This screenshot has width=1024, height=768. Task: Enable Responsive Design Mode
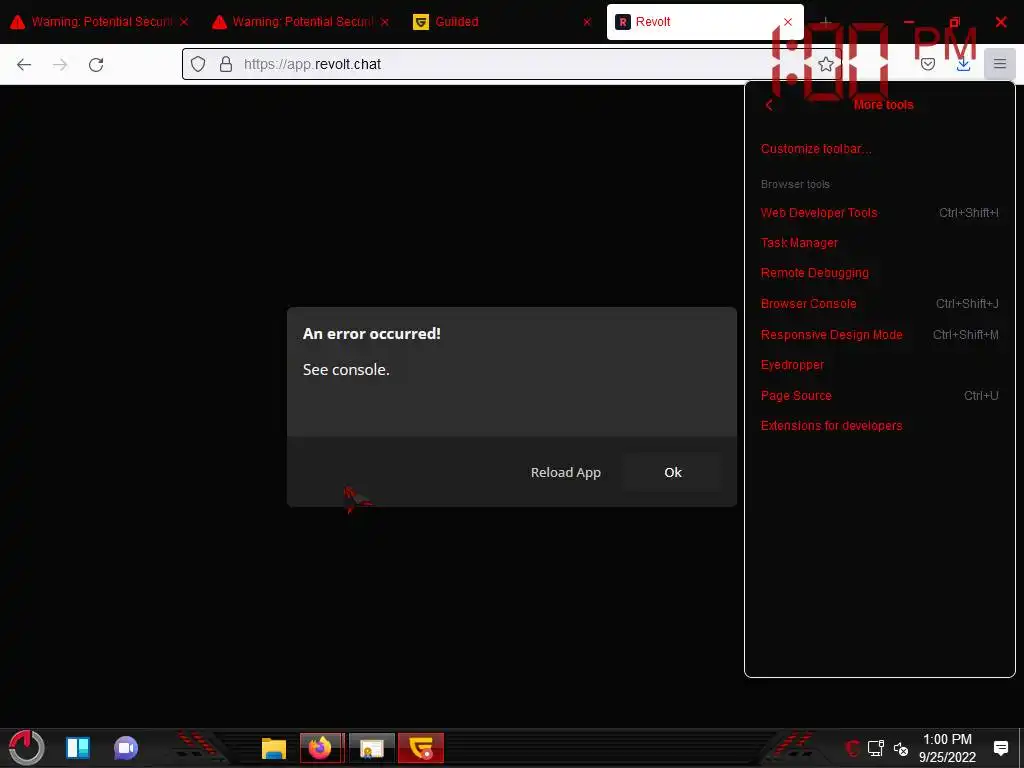tap(880, 334)
